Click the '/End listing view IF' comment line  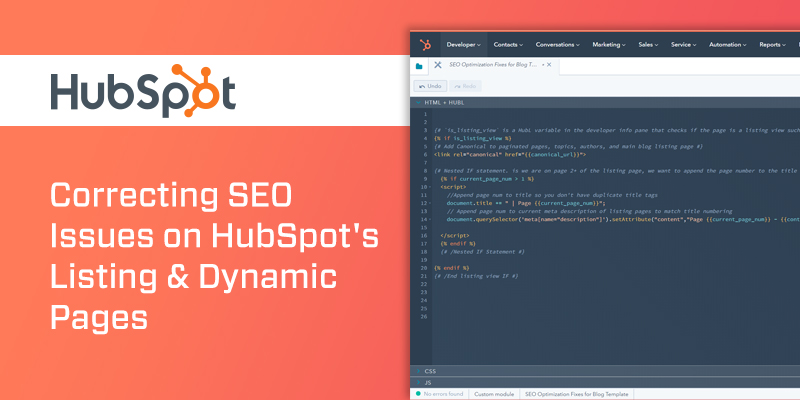click(476, 276)
